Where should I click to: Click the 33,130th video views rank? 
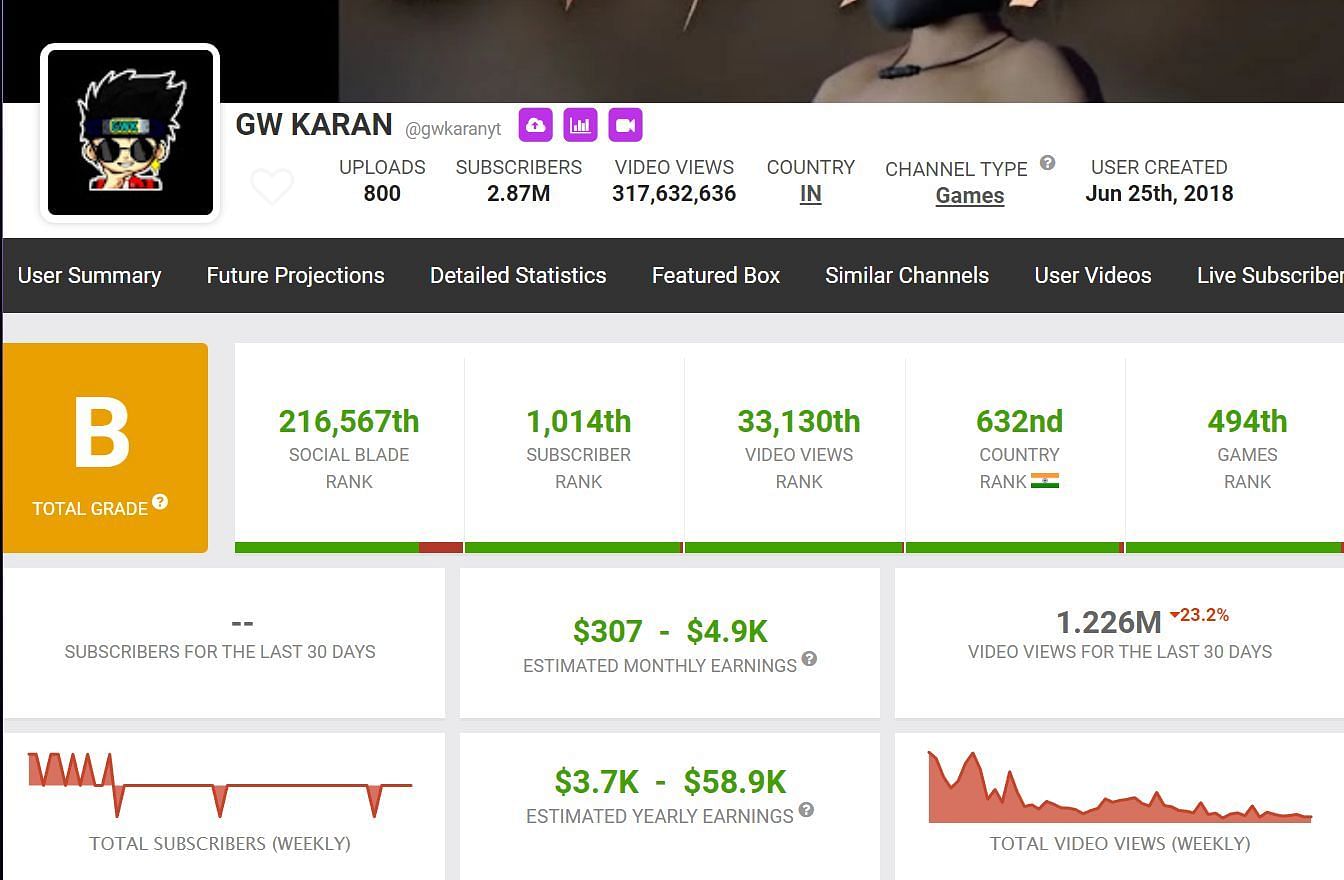pyautogui.click(x=799, y=421)
